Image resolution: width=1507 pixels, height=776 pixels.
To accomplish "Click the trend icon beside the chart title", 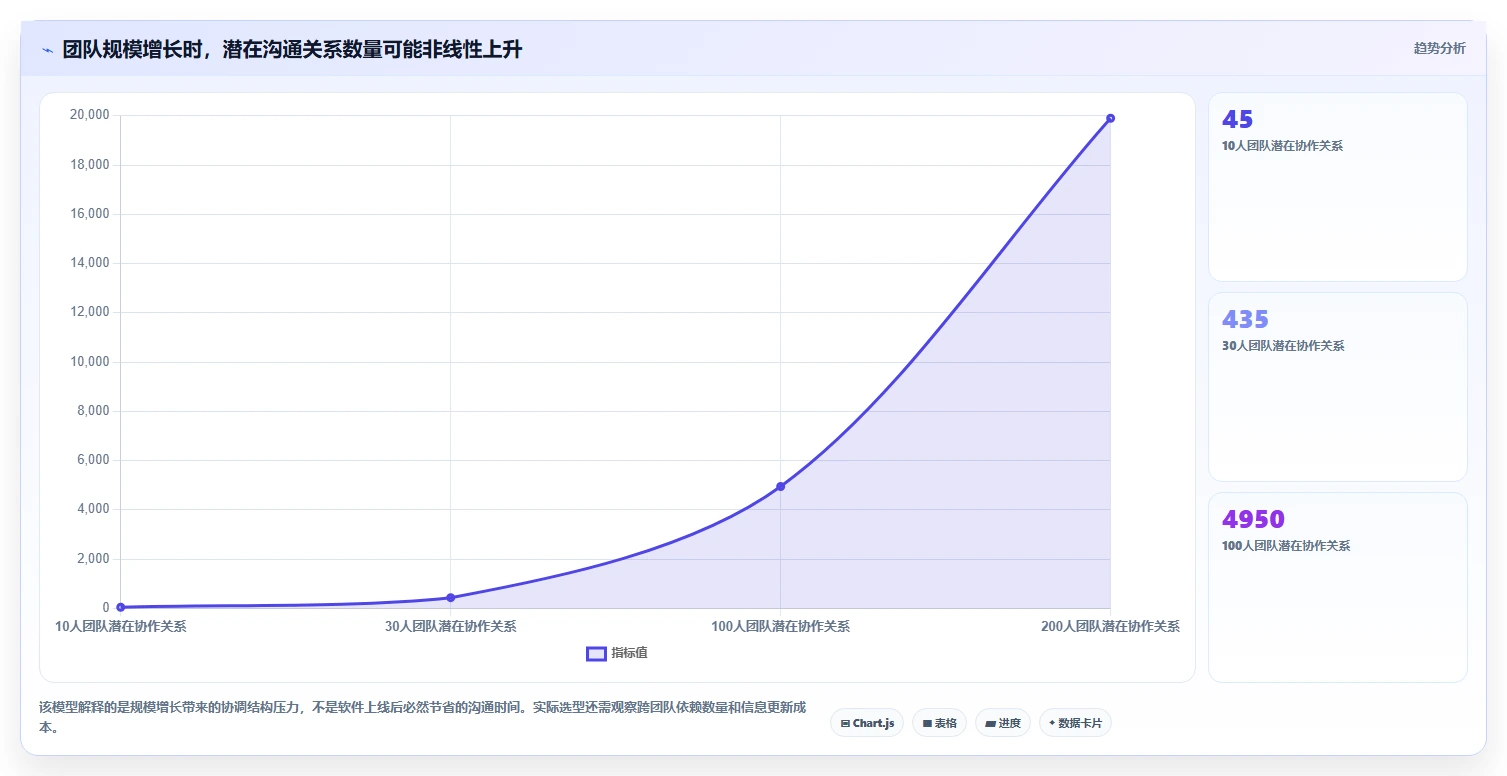I will point(47,50).
